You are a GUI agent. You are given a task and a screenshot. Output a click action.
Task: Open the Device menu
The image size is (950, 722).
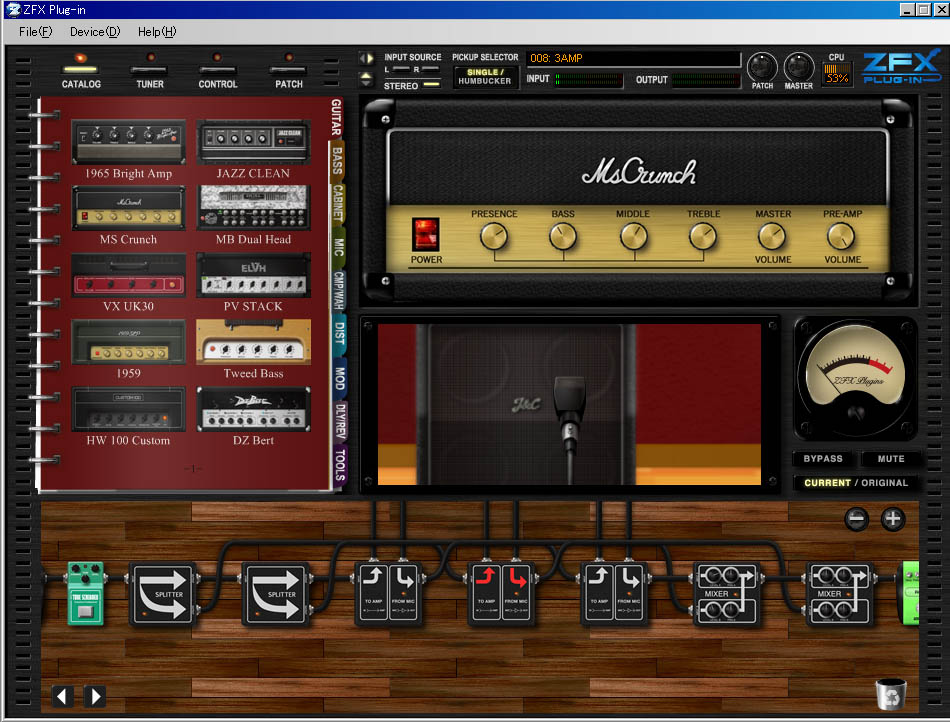point(95,31)
